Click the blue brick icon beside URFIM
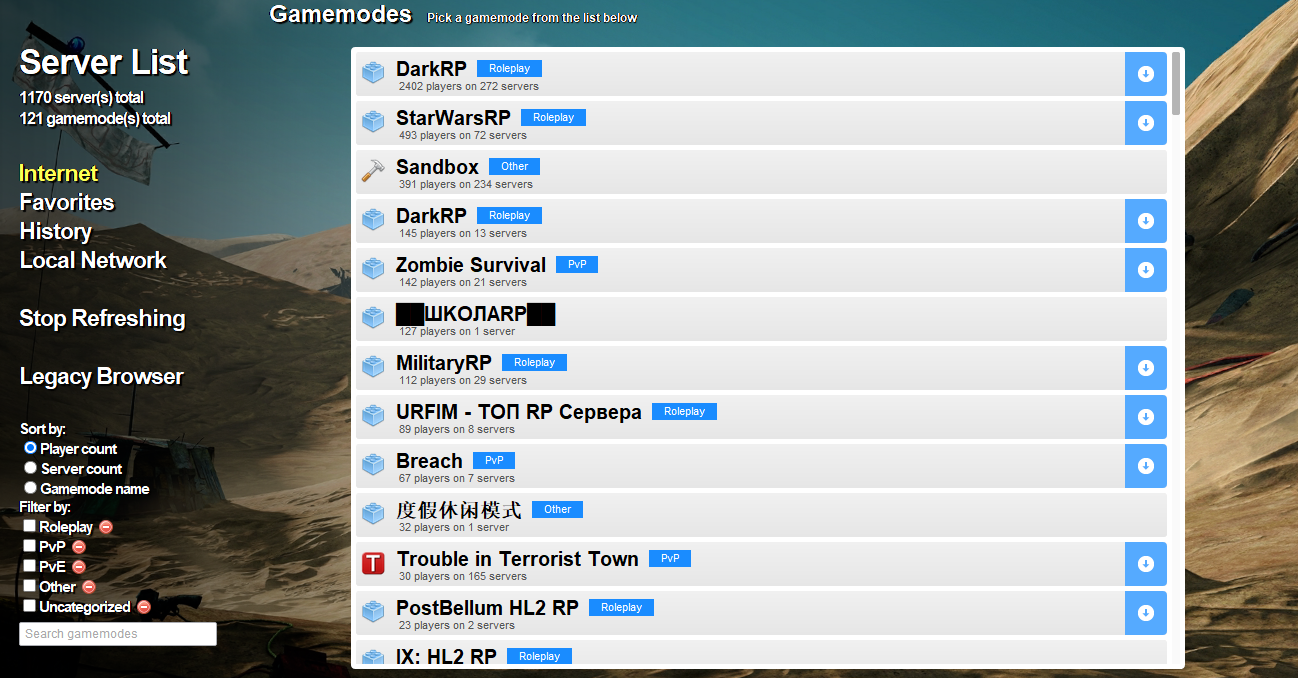This screenshot has width=1298, height=678. point(373,416)
